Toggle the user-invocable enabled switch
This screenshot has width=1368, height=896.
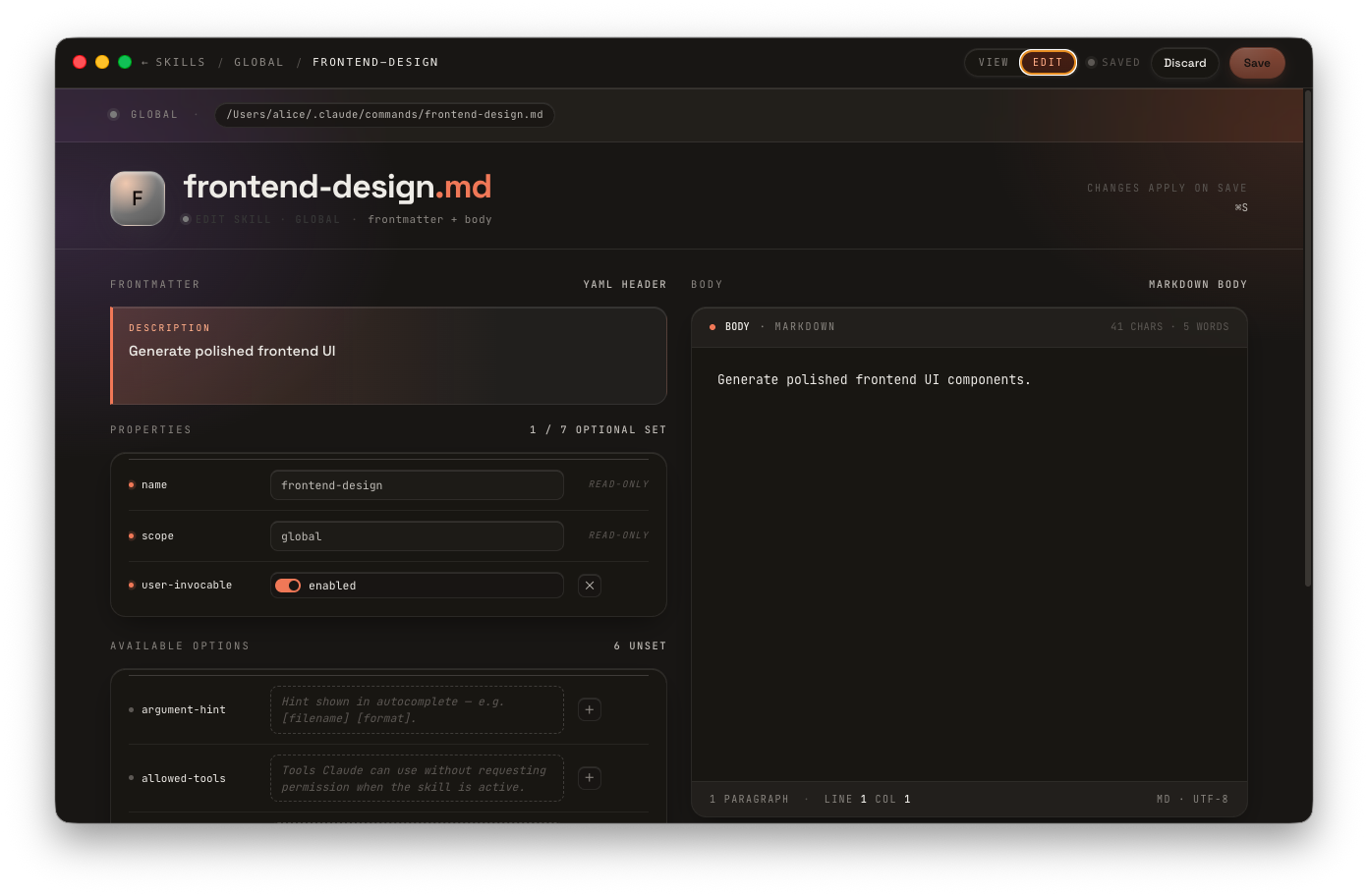coord(288,586)
